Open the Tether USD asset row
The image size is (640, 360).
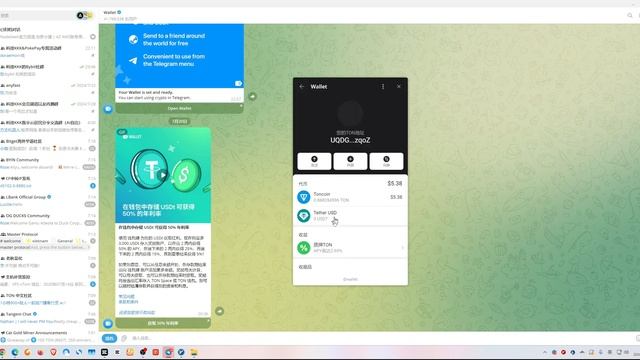coord(350,216)
